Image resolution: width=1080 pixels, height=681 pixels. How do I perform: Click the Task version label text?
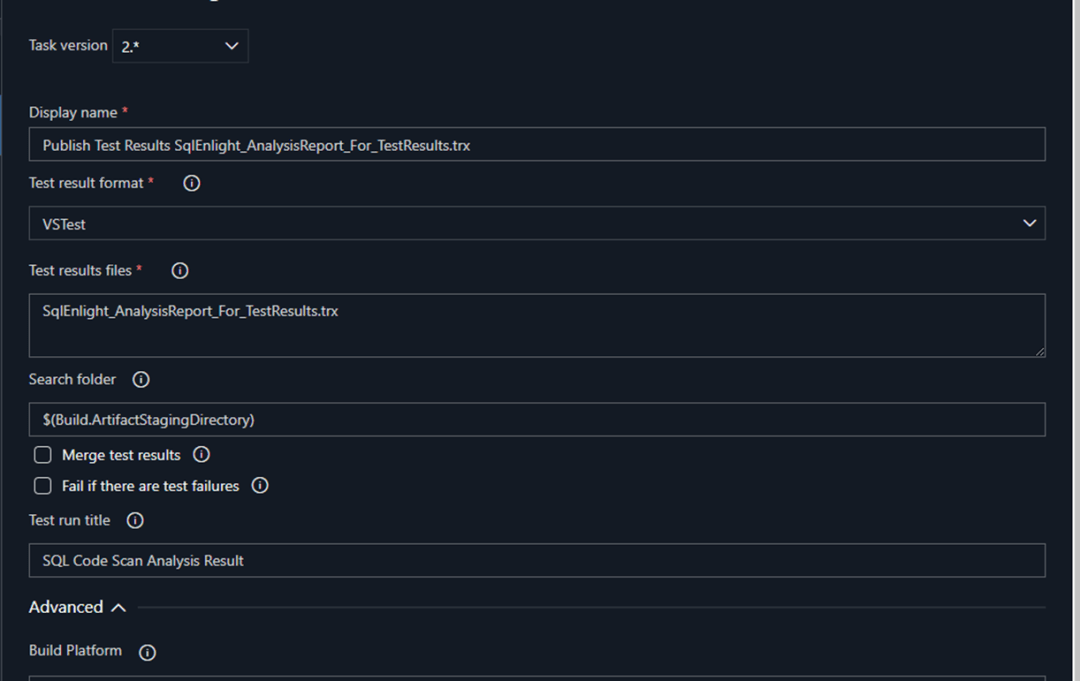coord(67,46)
